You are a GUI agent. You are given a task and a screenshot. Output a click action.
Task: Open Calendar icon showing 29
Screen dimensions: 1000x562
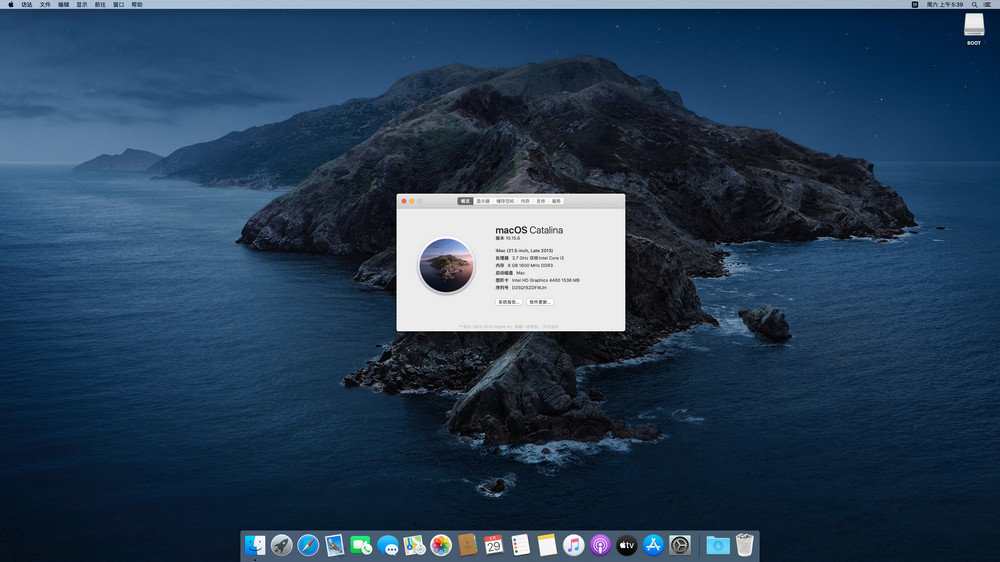coord(494,545)
